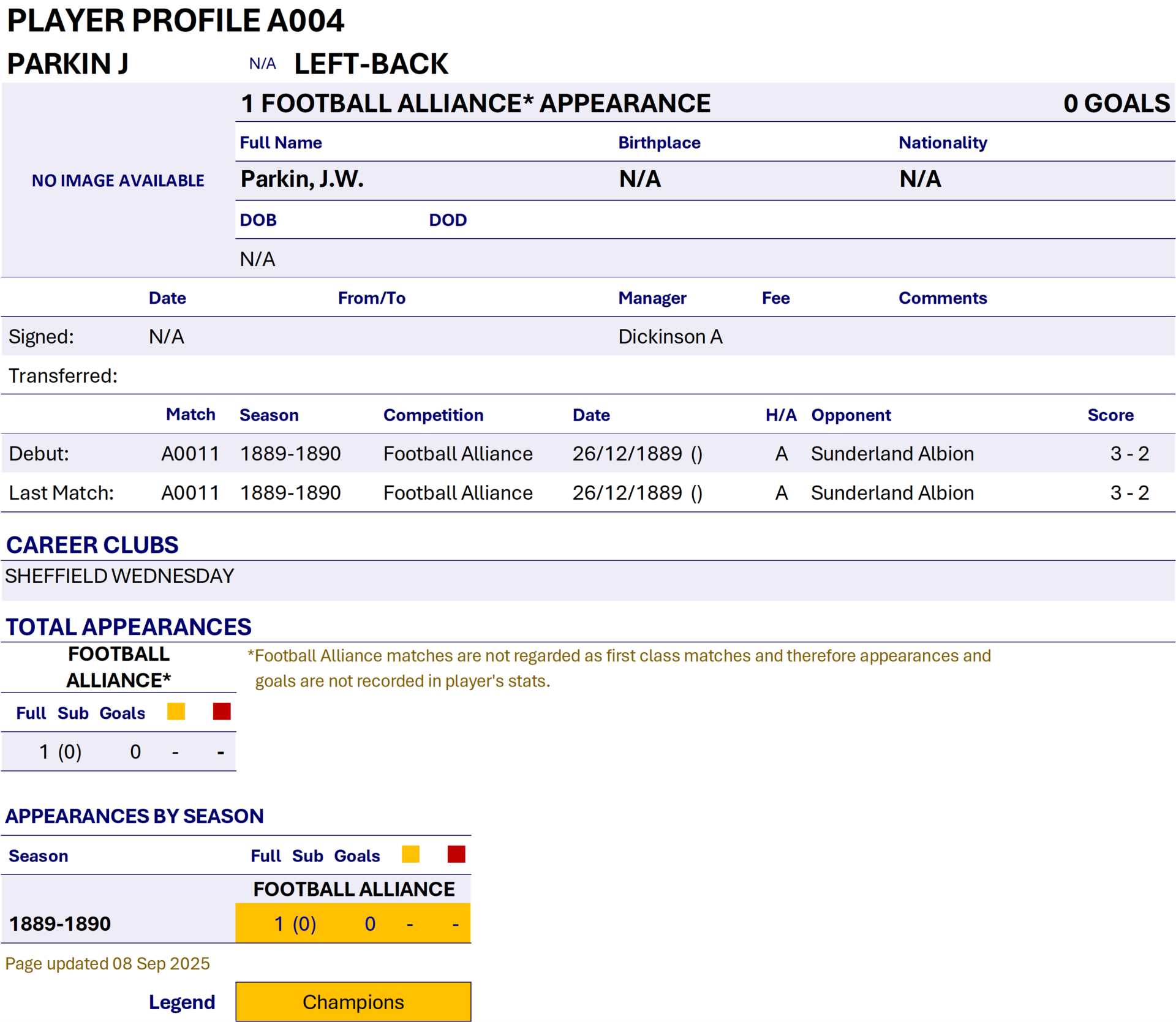Screen dimensions: 1176x1022
Task: Click red card icon in Total Appearances
Action: tap(221, 712)
